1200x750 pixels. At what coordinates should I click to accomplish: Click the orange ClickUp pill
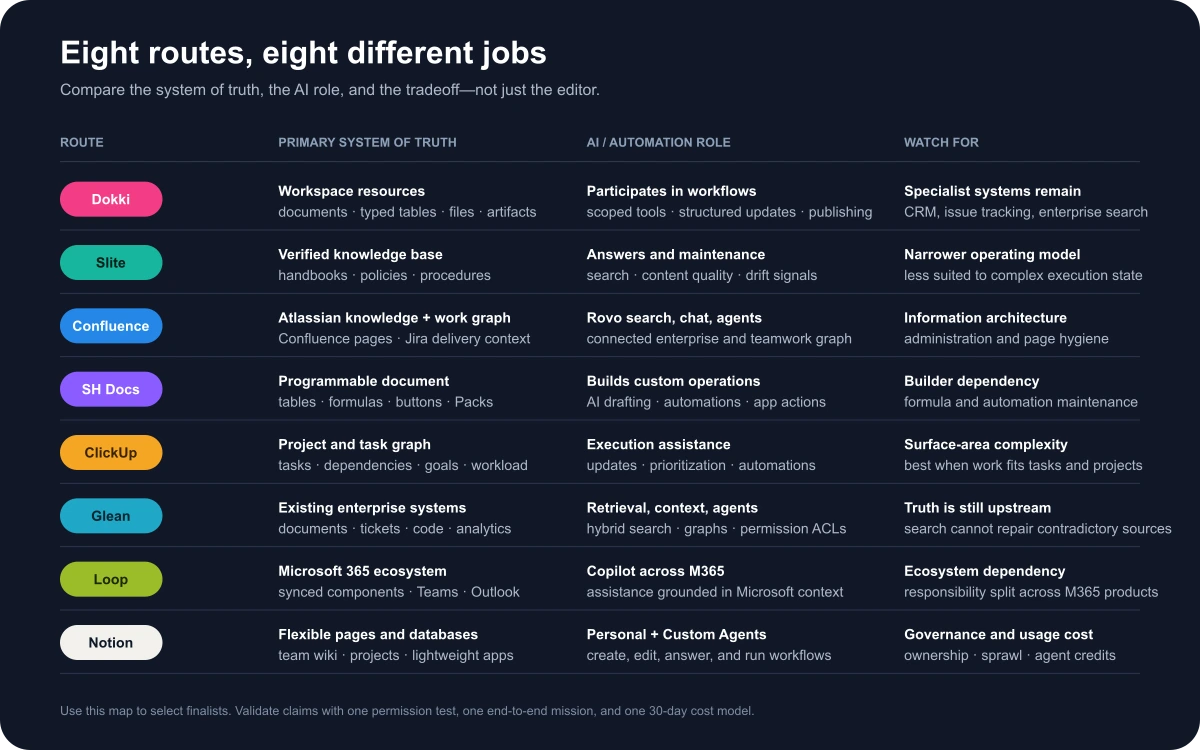tap(111, 452)
